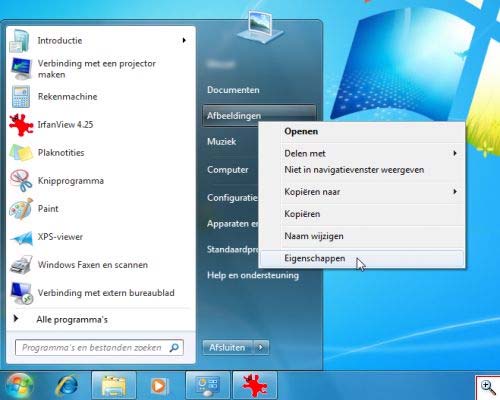Expand the Kopiëren naar submenu arrow
This screenshot has width=500, height=400.
point(455,191)
